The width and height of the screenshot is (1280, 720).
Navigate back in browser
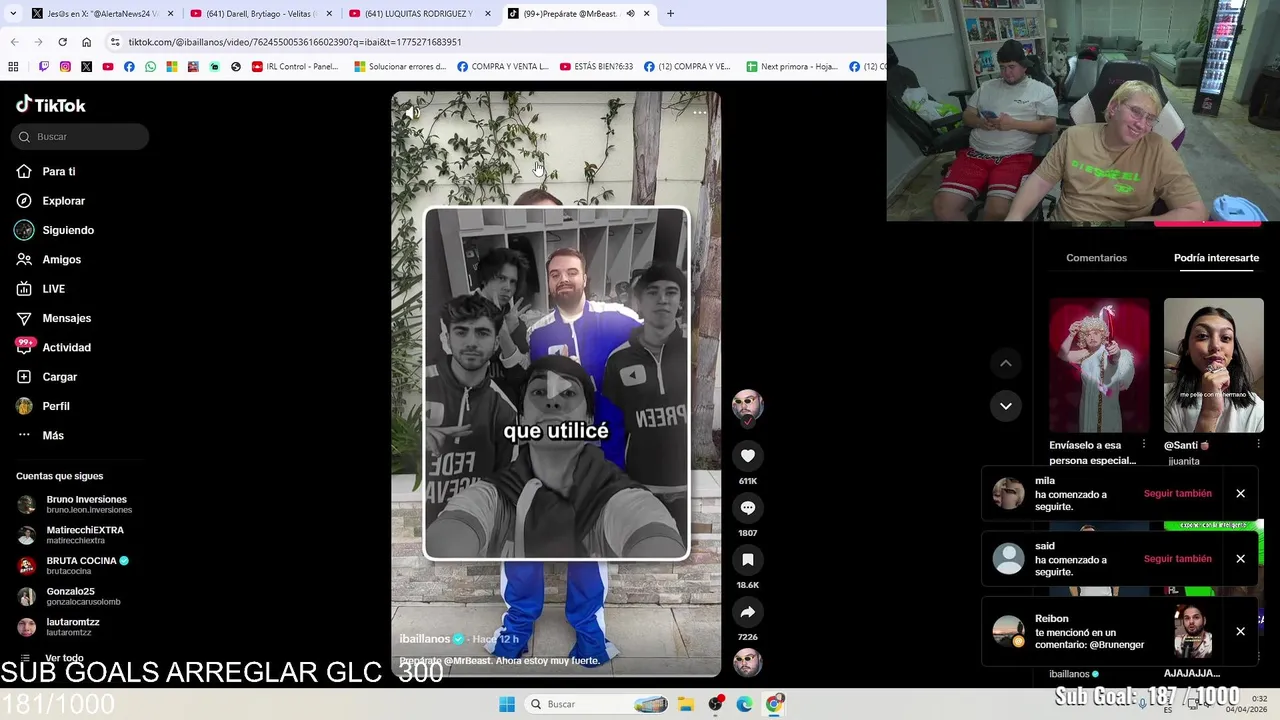(14, 42)
